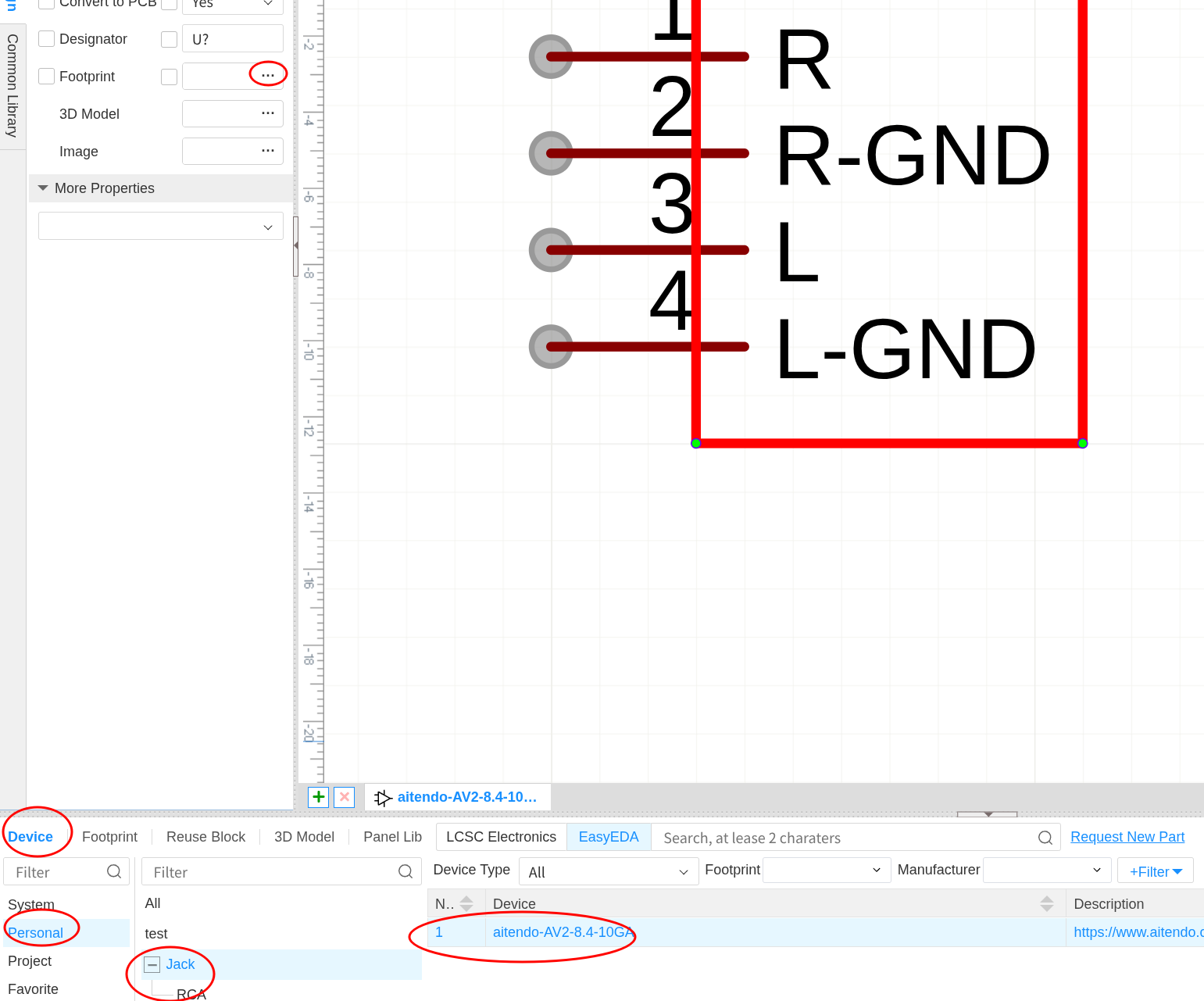
Task: Toggle checkbox left of Designator label
Action: pyautogui.click(x=47, y=38)
